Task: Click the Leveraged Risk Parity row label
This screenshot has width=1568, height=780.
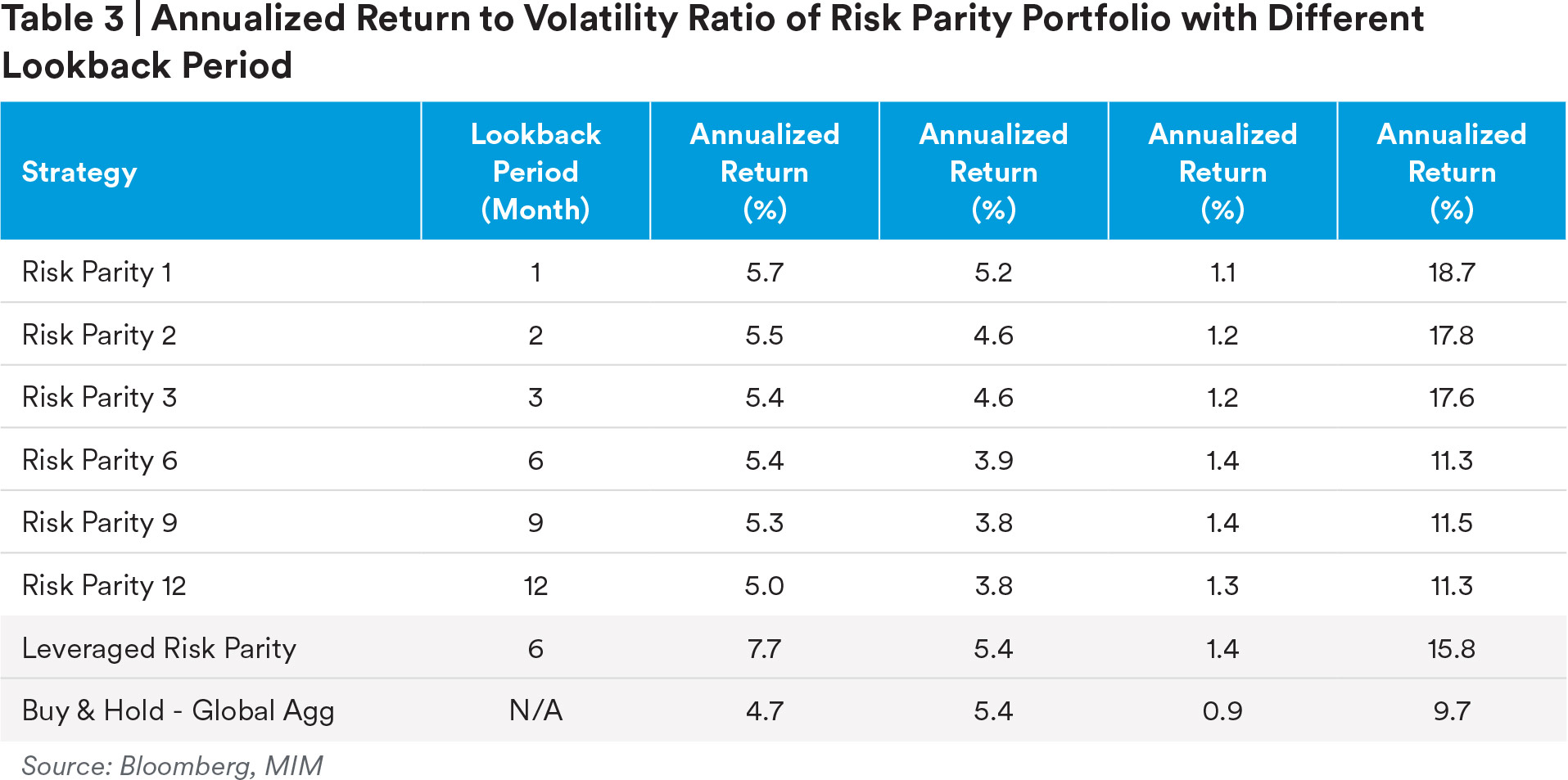Action: [159, 648]
